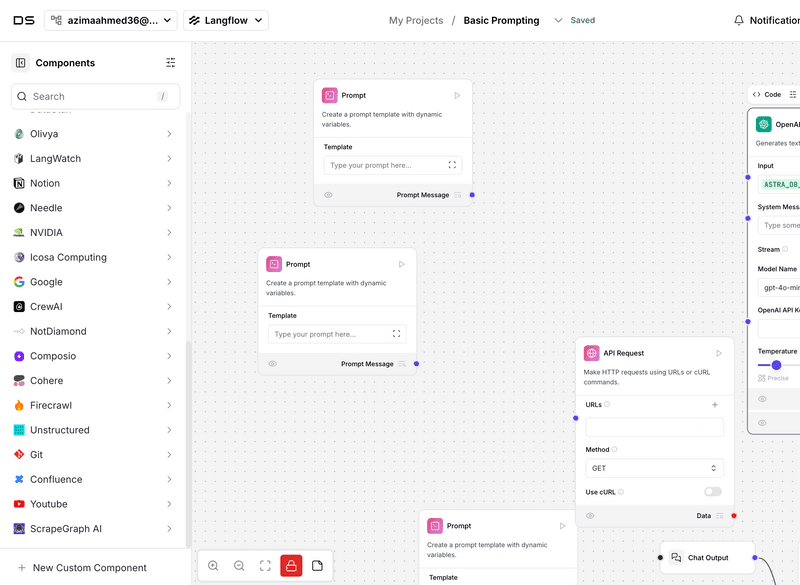800x585 pixels.
Task: Toggle the Use cURL switch
Action: click(x=712, y=492)
